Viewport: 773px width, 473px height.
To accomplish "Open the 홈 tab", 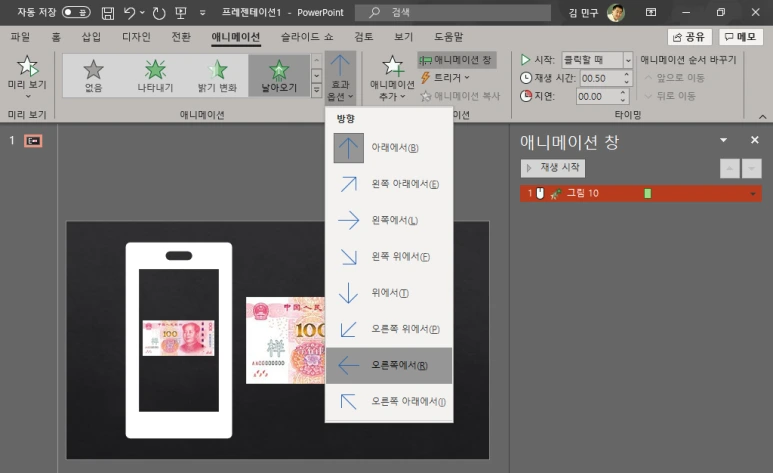I will (x=56, y=36).
